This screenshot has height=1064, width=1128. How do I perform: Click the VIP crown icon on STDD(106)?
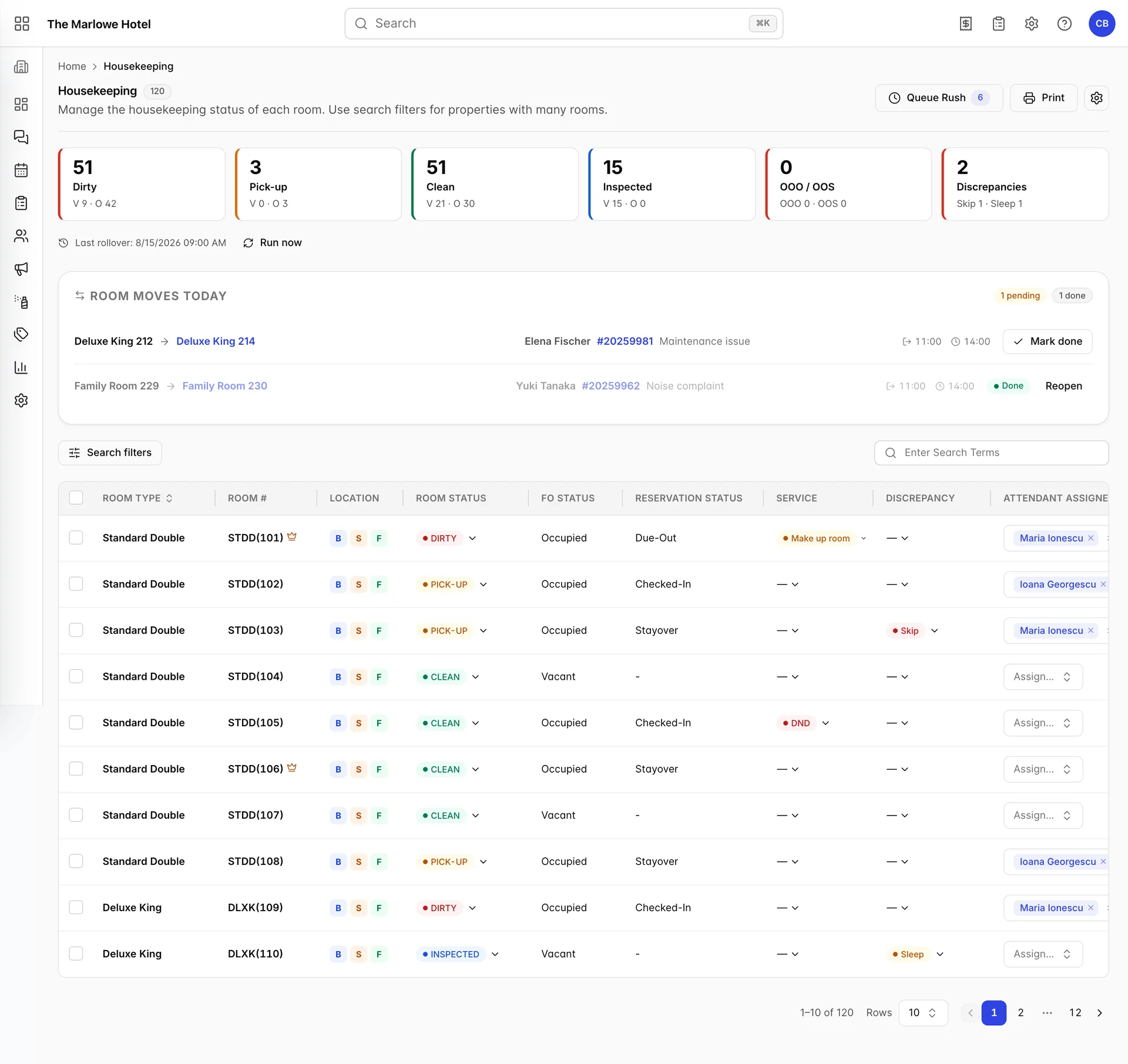pos(292,768)
